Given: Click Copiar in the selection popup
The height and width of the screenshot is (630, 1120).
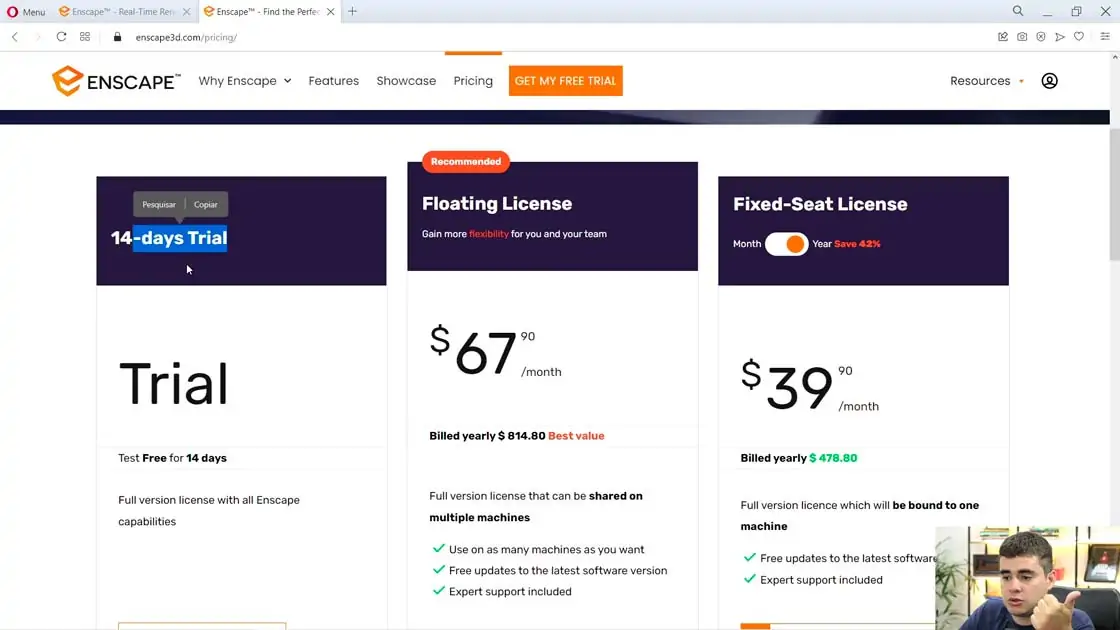Looking at the screenshot, I should pyautogui.click(x=206, y=204).
